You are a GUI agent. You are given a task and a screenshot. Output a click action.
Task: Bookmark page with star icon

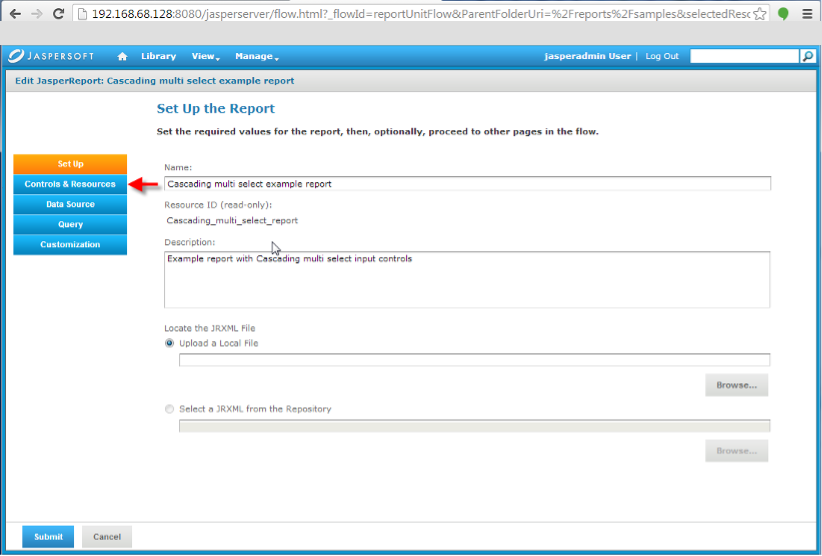tap(759, 14)
